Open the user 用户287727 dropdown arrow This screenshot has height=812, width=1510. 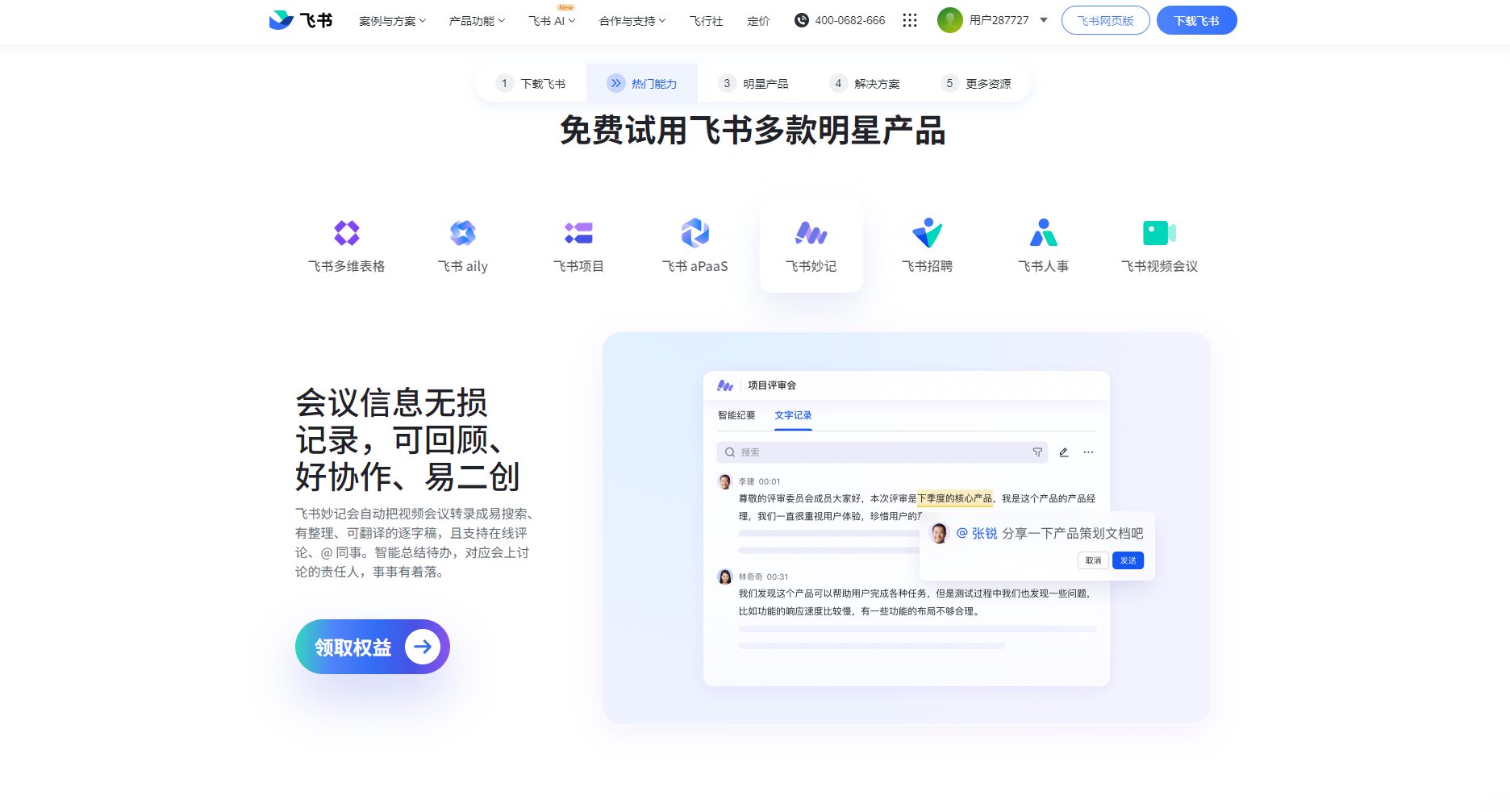click(1044, 20)
